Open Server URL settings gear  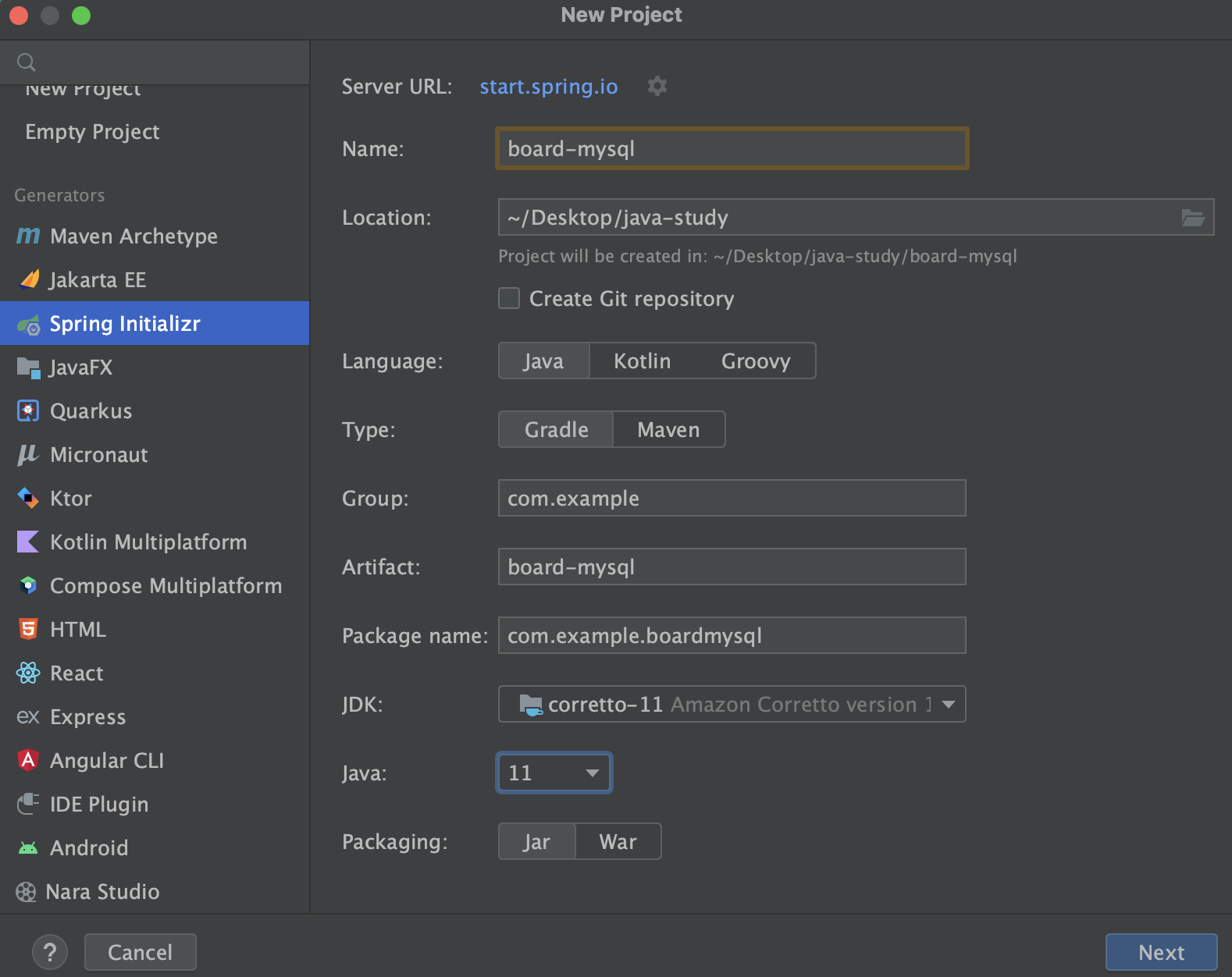(x=657, y=86)
